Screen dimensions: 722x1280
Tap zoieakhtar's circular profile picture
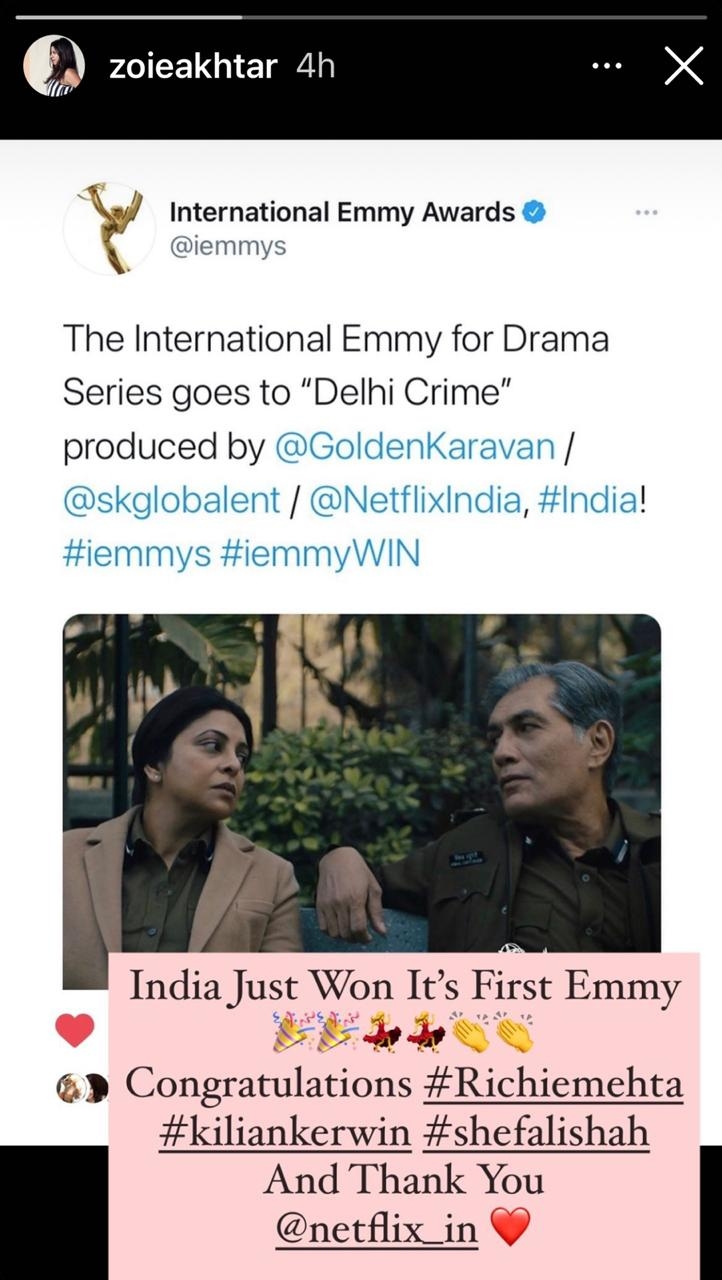click(55, 64)
